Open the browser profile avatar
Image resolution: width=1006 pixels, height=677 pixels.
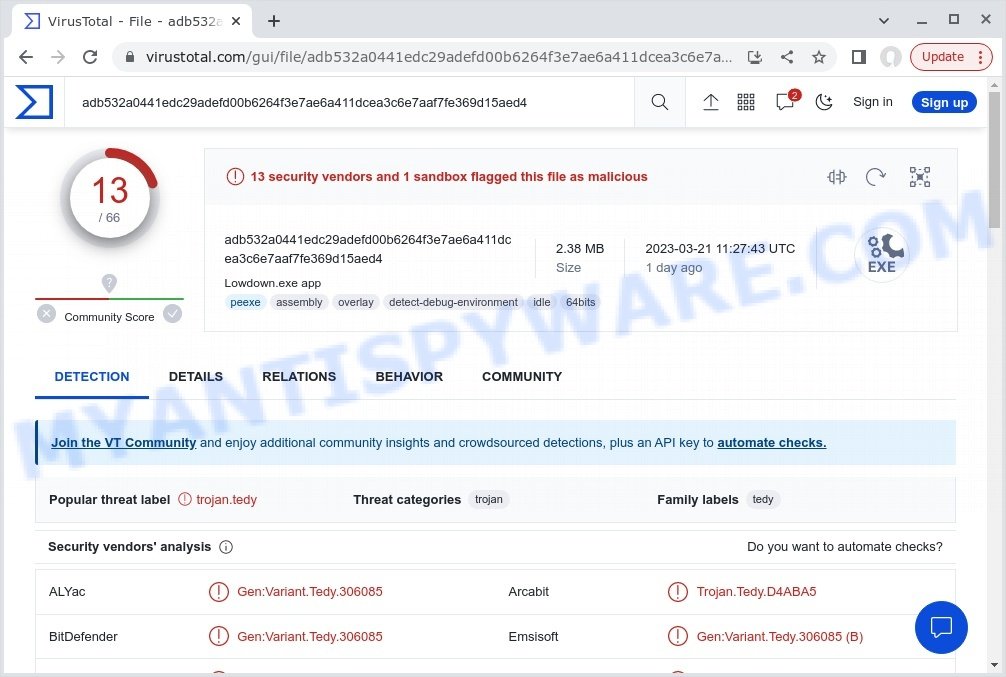[891, 57]
